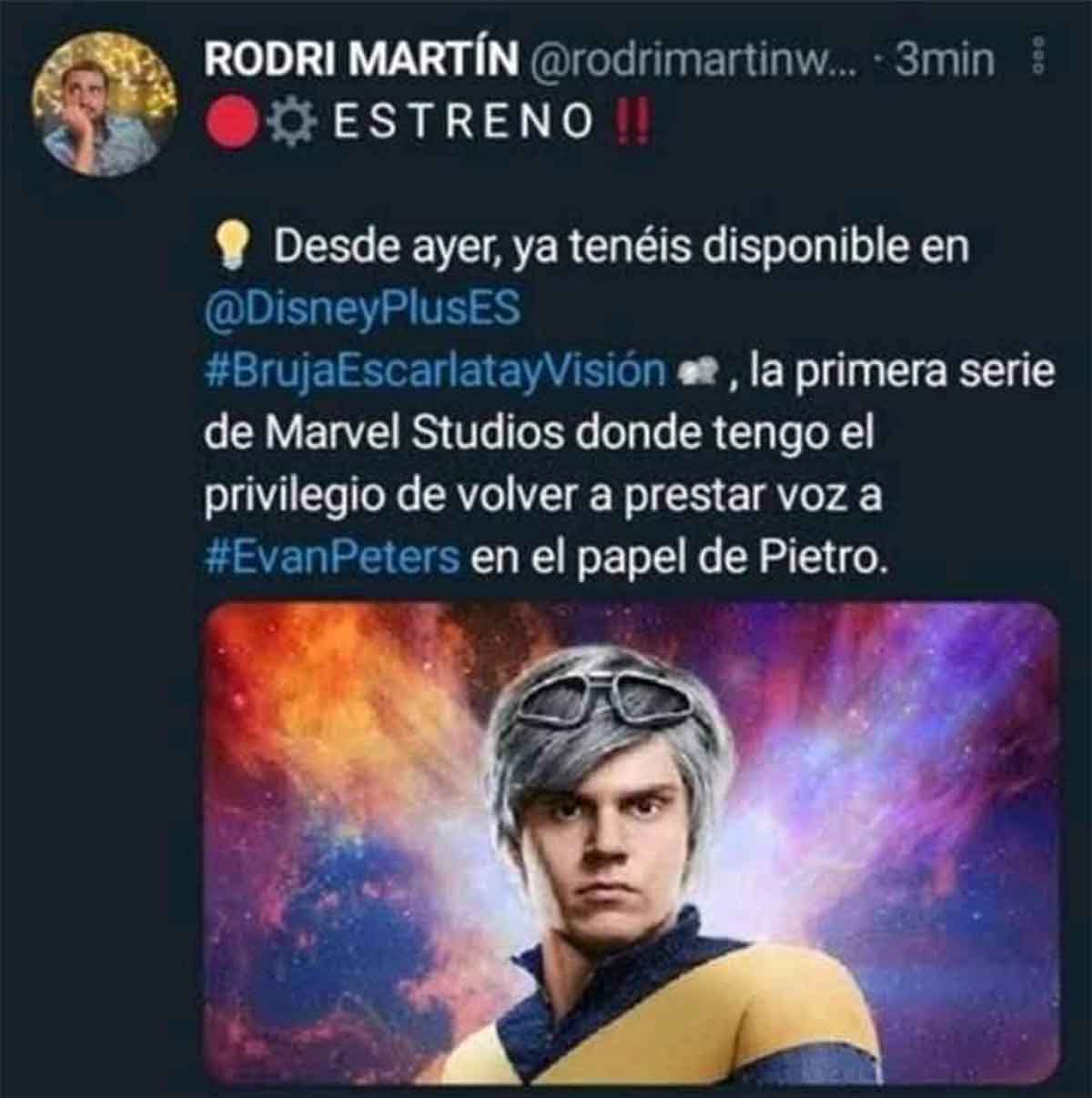The height and width of the screenshot is (1098, 1092).
Task: Click the gear emoji next to ESTRENO
Action: (x=293, y=121)
